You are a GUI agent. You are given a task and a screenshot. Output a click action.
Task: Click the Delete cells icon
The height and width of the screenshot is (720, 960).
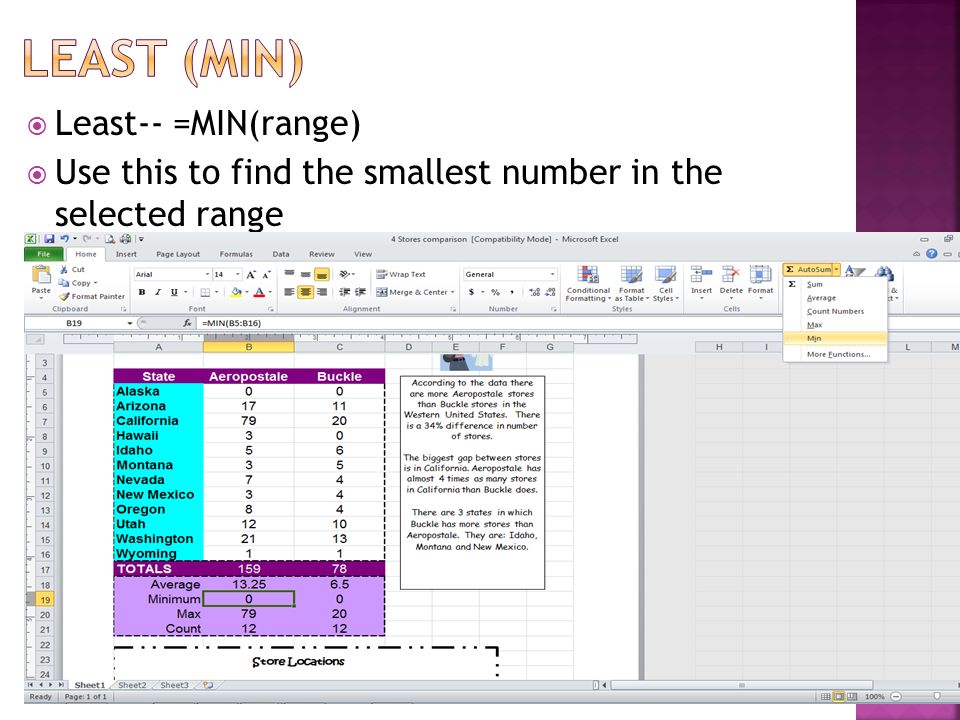tap(730, 274)
